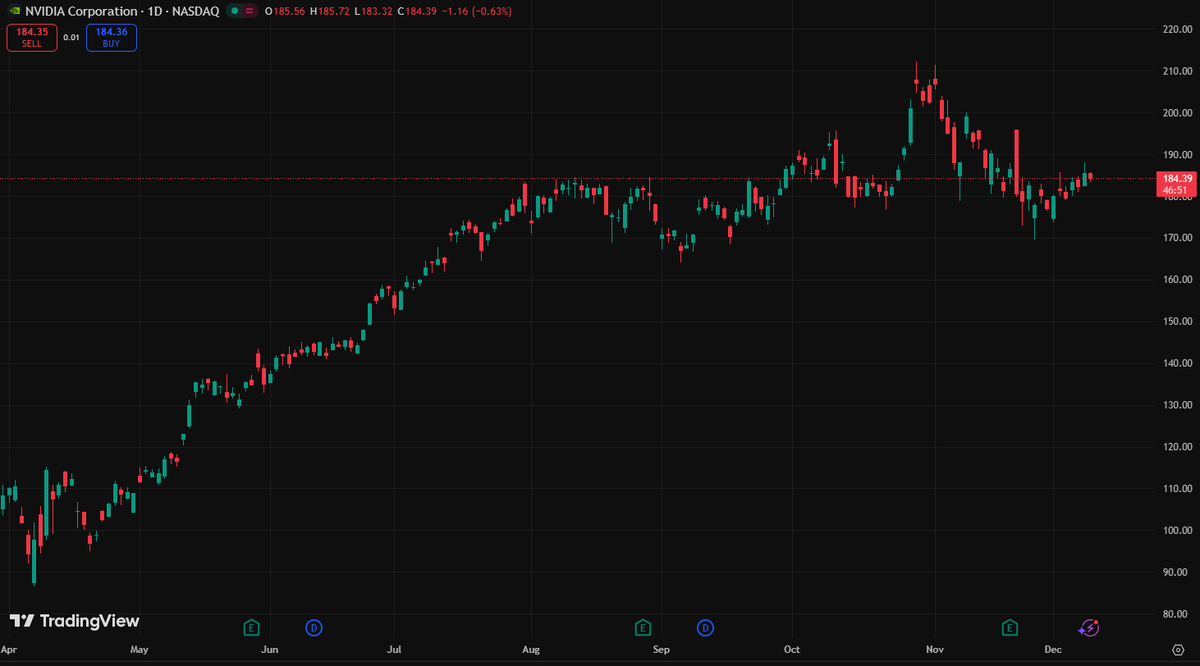
Task: Click the open value O185.56
Action: pos(285,11)
